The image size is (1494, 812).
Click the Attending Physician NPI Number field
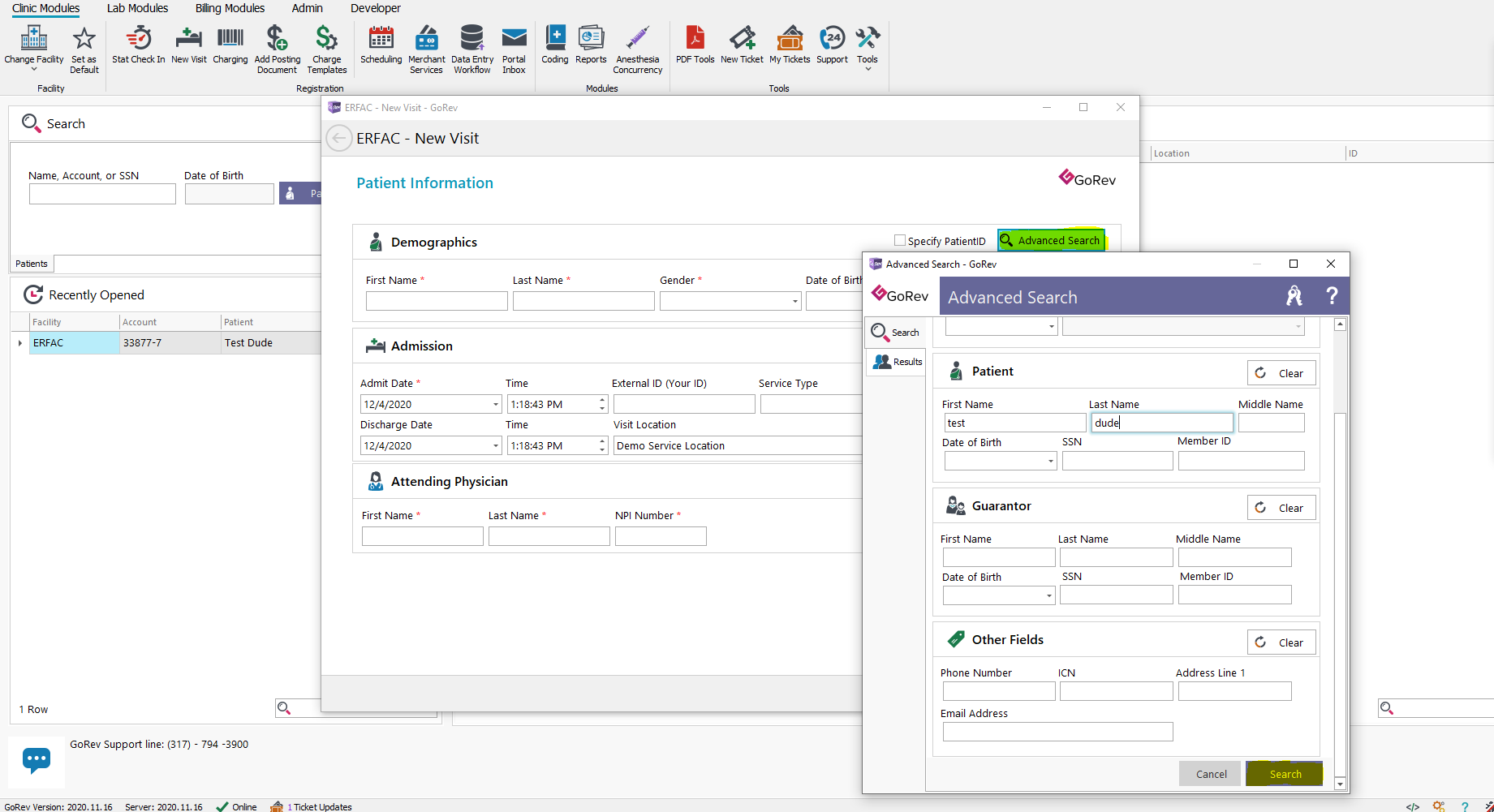point(661,536)
